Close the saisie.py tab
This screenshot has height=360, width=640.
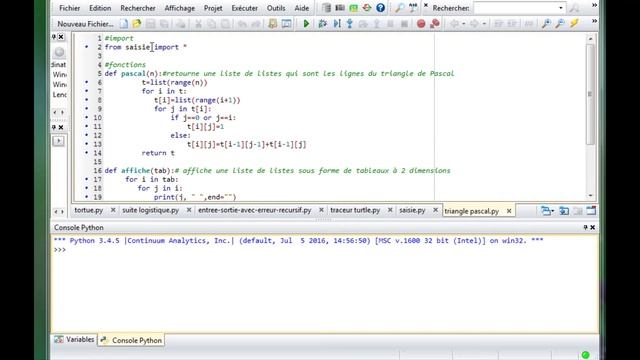click(435, 210)
